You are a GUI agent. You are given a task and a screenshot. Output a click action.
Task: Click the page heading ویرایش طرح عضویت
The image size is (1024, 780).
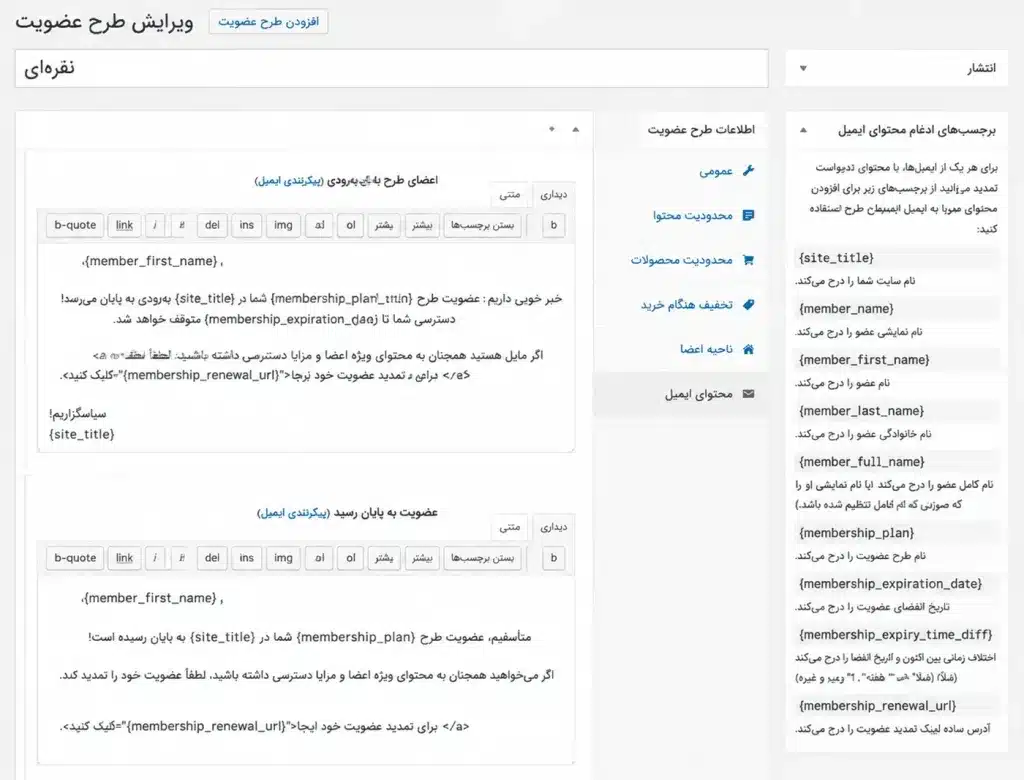click(x=104, y=22)
